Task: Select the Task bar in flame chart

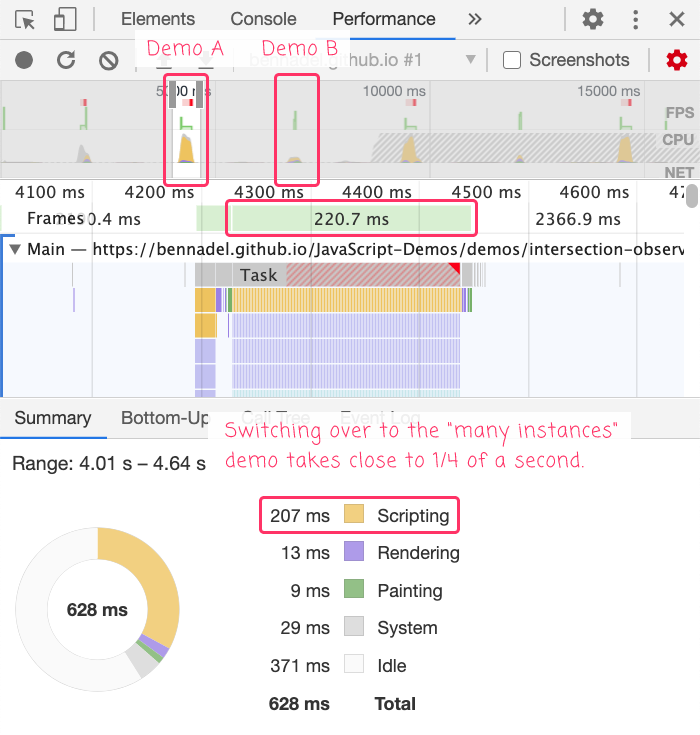Action: (327, 275)
